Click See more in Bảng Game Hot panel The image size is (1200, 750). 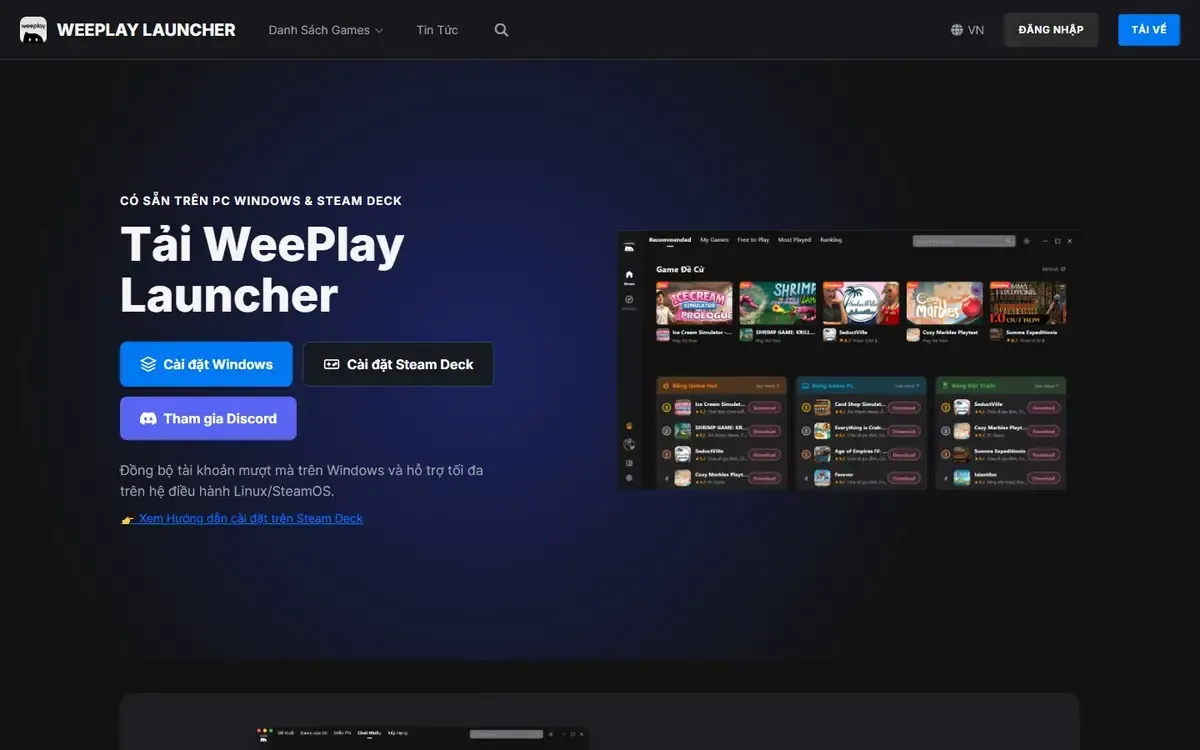(768, 386)
